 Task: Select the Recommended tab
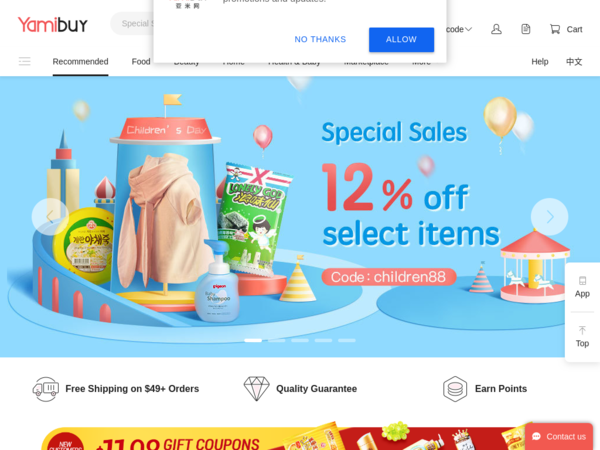tap(80, 62)
